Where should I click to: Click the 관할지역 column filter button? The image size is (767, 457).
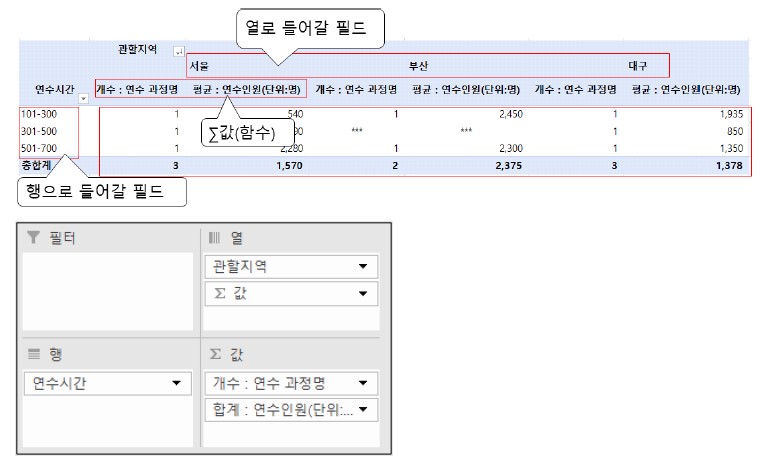(179, 51)
